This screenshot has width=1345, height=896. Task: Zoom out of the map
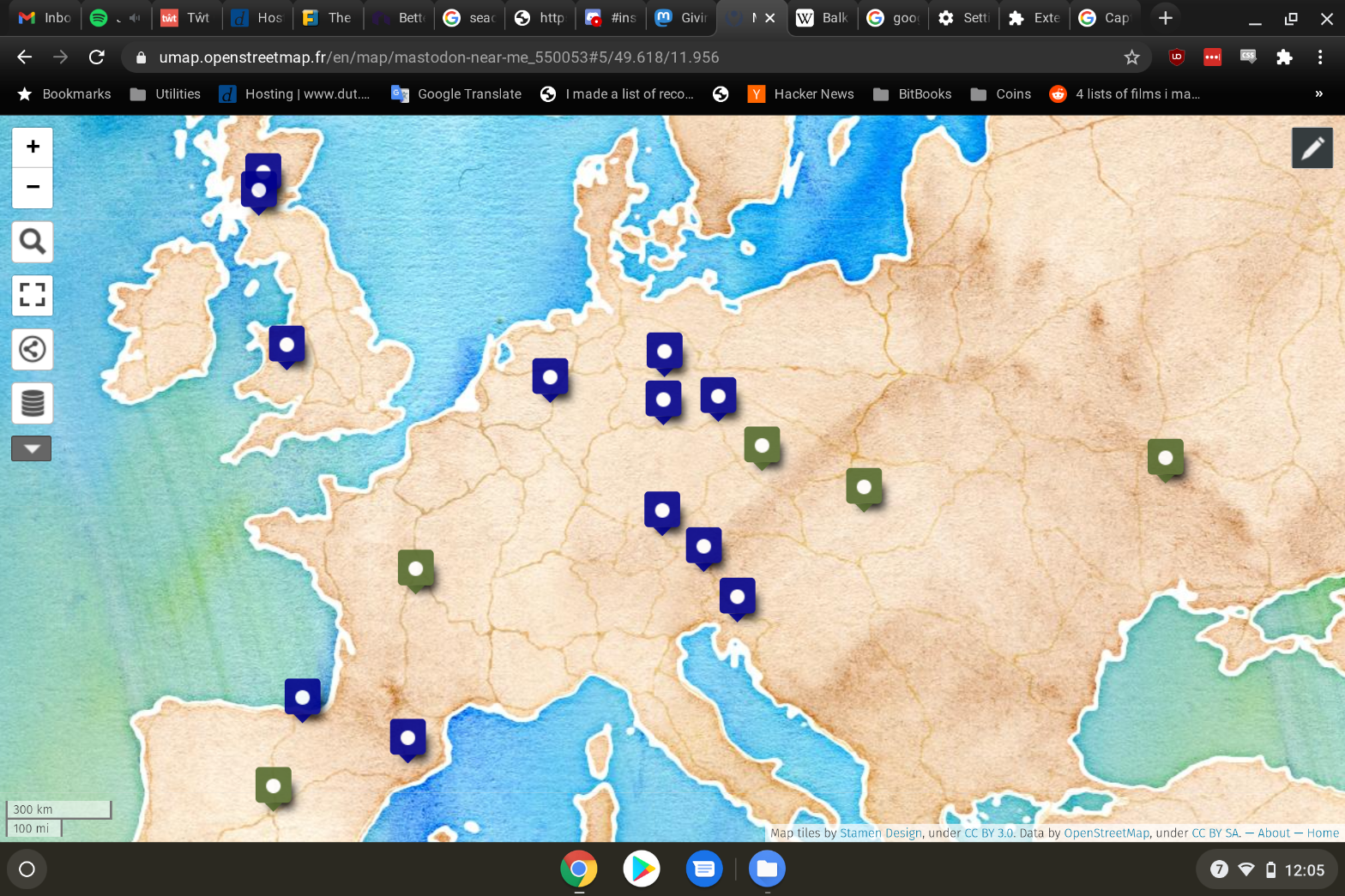pos(33,188)
